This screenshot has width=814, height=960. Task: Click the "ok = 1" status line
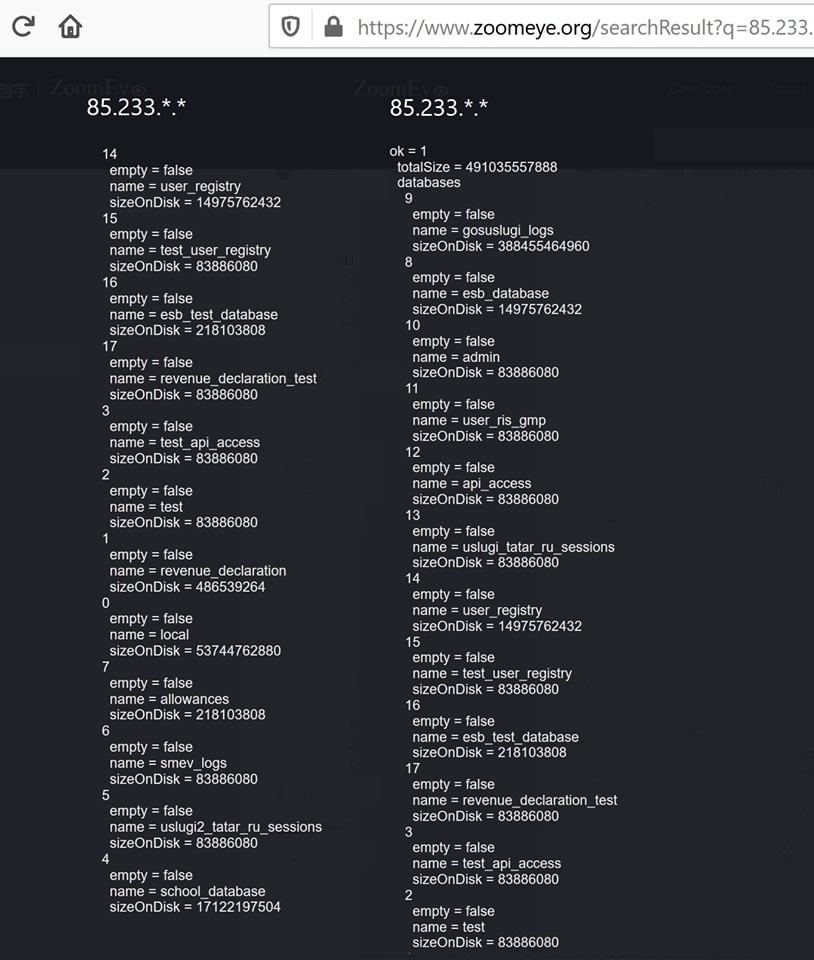[408, 151]
